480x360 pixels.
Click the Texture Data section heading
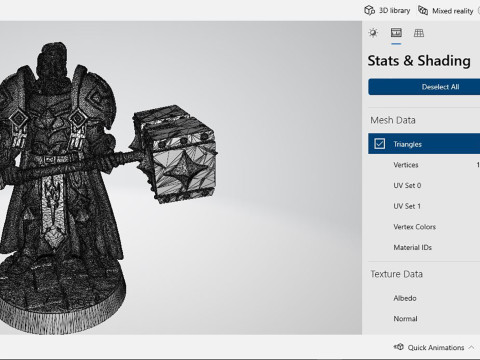tap(396, 274)
